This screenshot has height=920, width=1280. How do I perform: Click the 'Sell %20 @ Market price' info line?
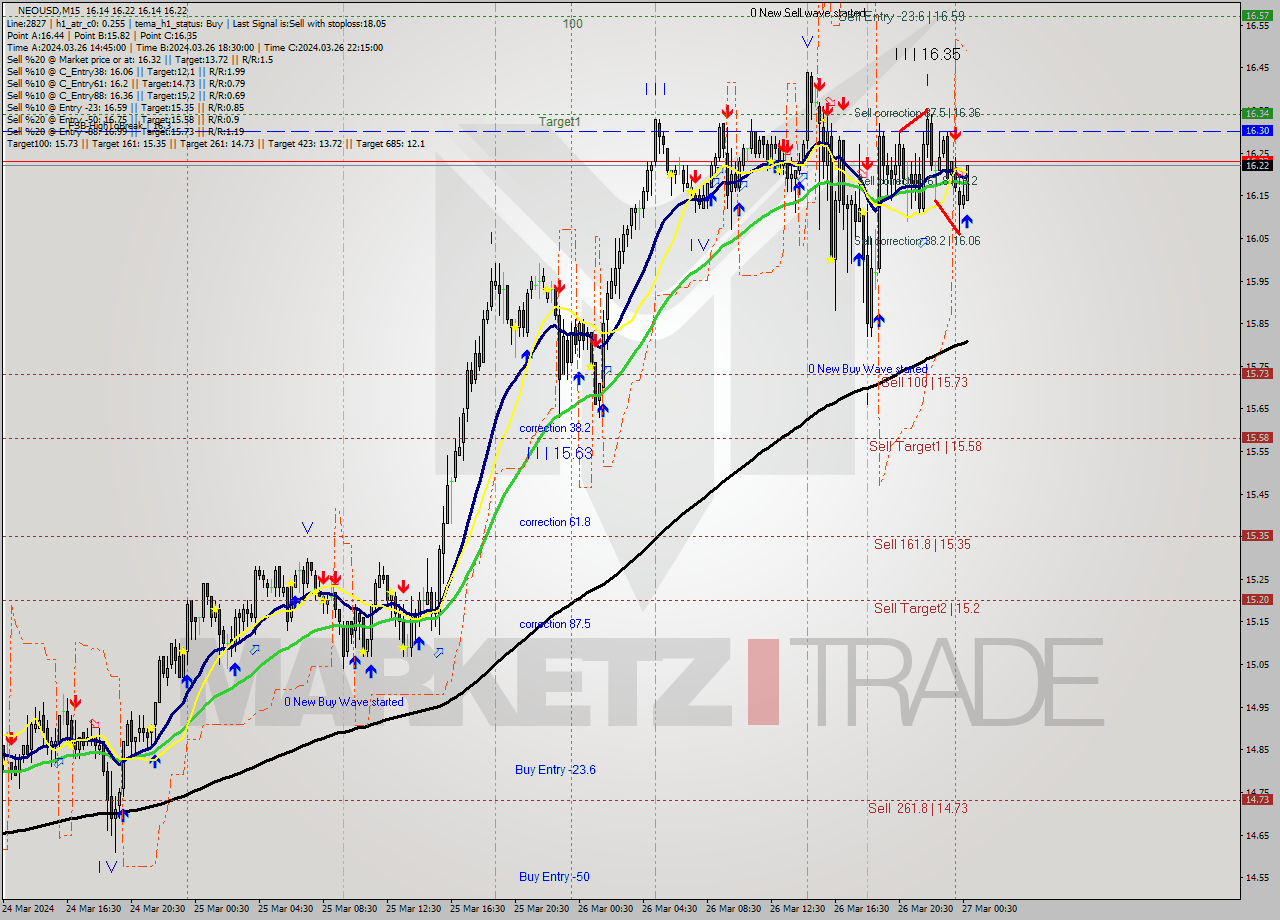[140, 59]
